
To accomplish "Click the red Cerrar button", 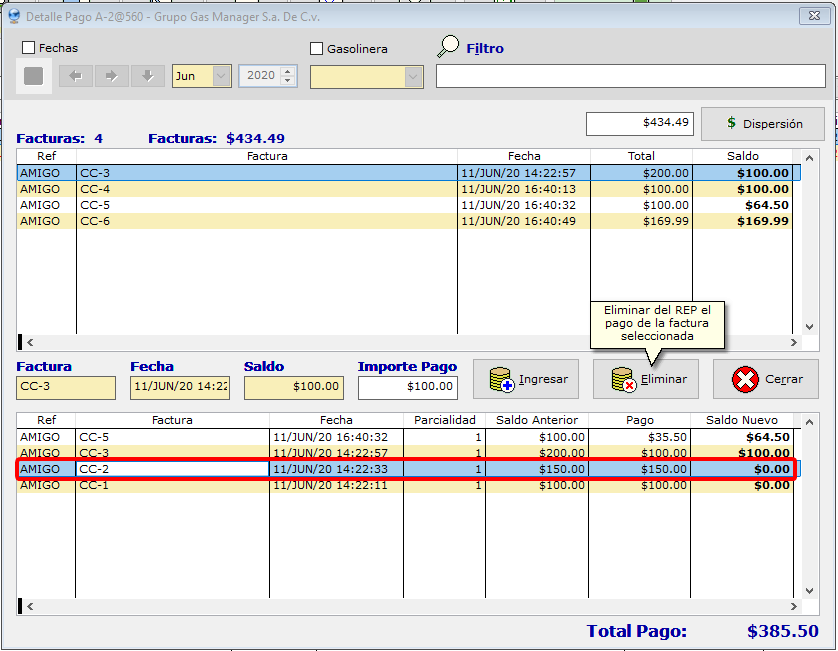I will coord(765,379).
